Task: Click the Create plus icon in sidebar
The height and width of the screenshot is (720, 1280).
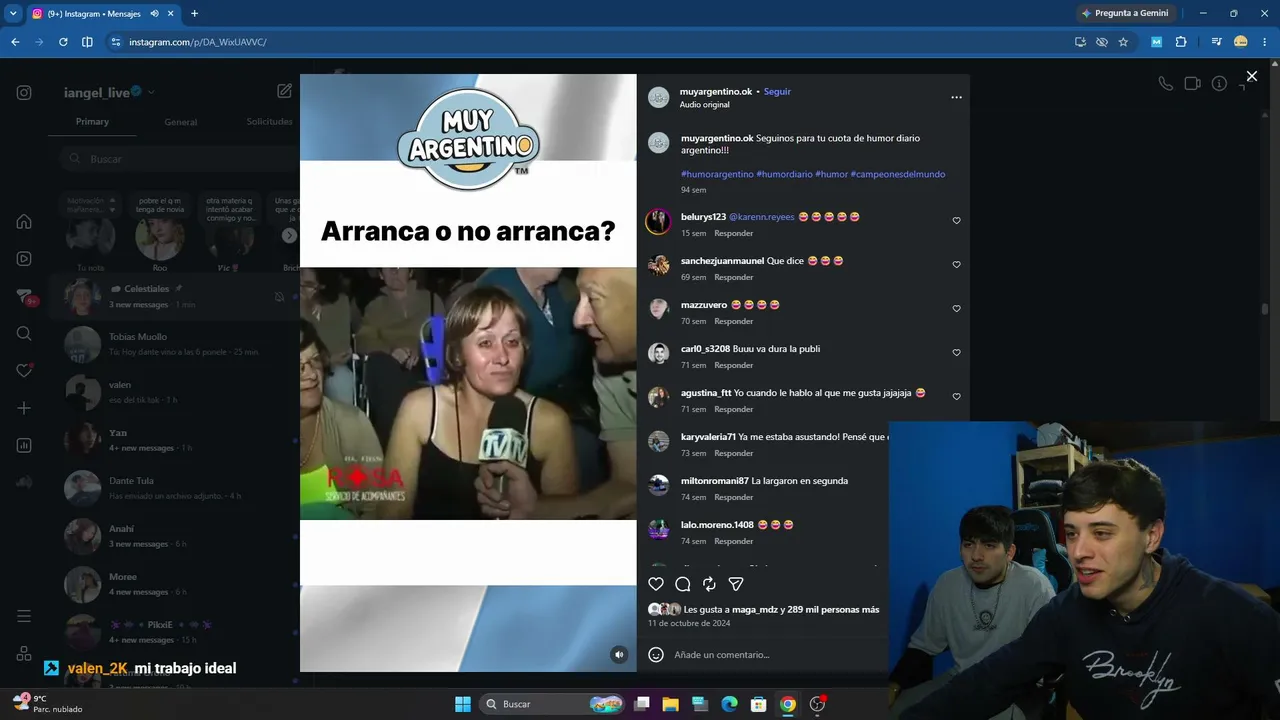Action: 24,408
